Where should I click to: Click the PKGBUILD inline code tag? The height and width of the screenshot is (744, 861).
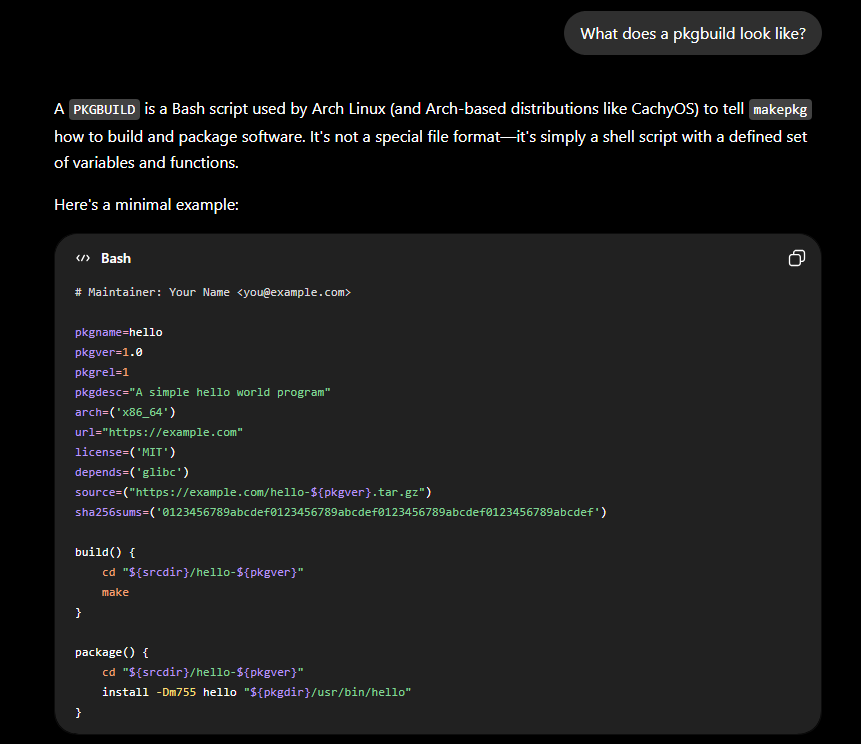104,109
